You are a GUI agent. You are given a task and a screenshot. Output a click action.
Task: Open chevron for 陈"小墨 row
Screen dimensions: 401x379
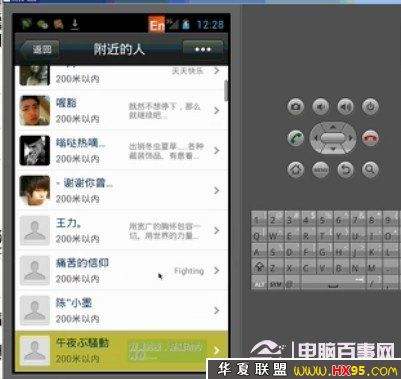(x=217, y=310)
